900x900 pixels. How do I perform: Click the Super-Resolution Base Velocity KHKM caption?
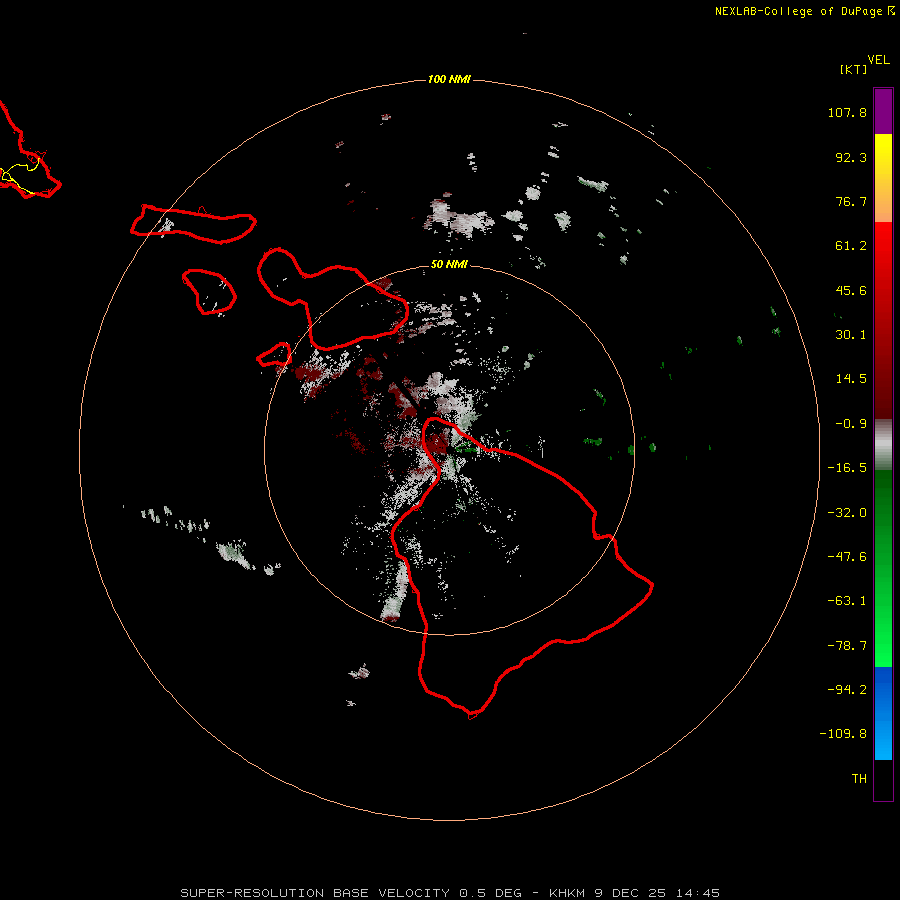tap(450, 893)
